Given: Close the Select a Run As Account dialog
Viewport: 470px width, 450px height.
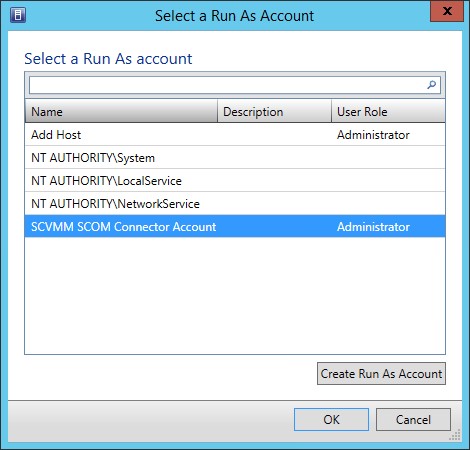Looking at the screenshot, I should tap(447, 11).
